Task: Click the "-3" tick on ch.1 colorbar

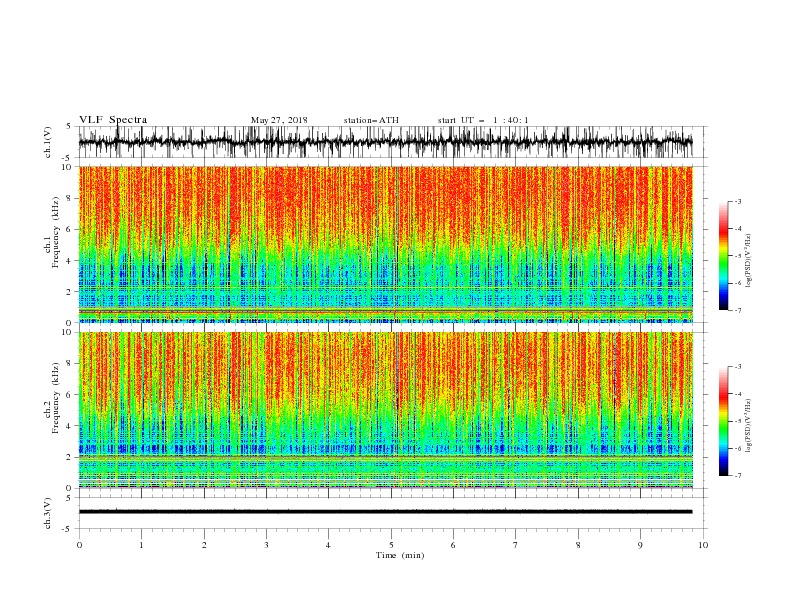Action: [x=738, y=201]
